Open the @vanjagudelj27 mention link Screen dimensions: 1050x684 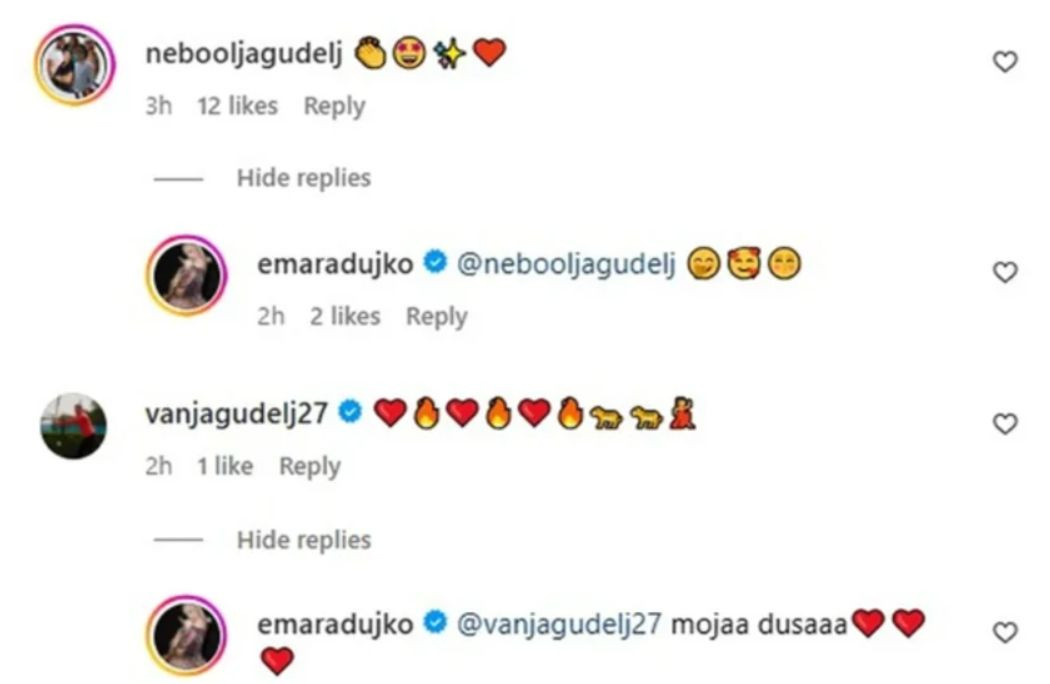tap(558, 624)
